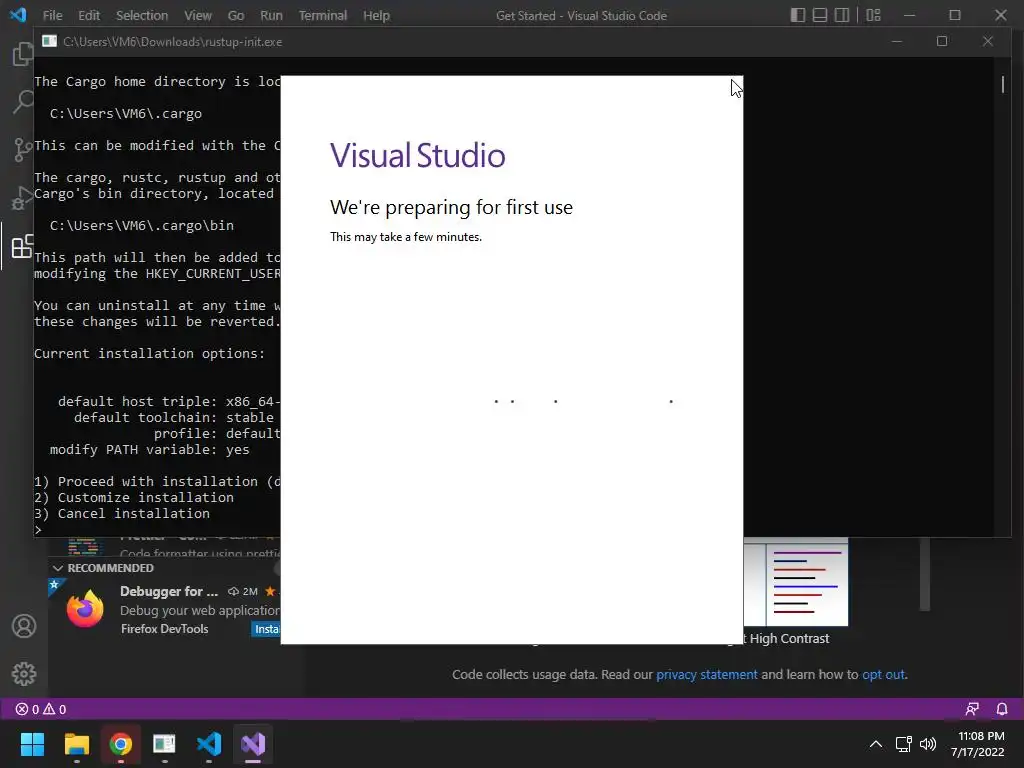Image resolution: width=1024 pixels, height=768 pixels.
Task: Switch to rustup console in taskbar
Action: pos(165,744)
